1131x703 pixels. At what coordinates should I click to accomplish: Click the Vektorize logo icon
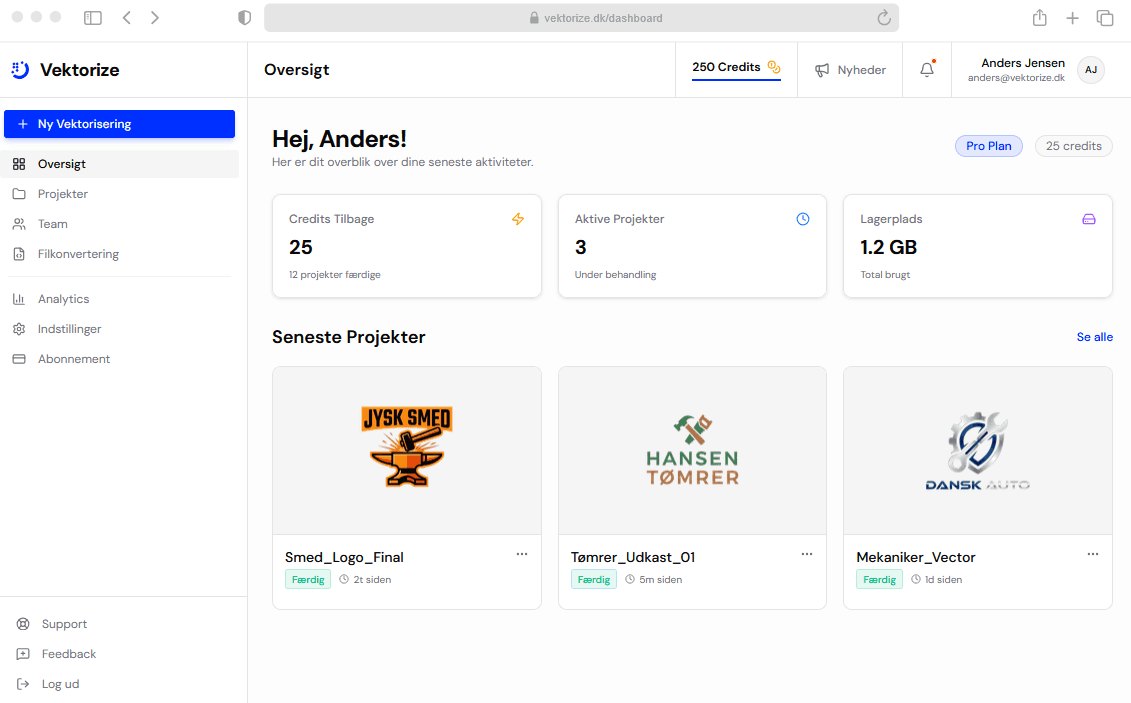point(20,69)
